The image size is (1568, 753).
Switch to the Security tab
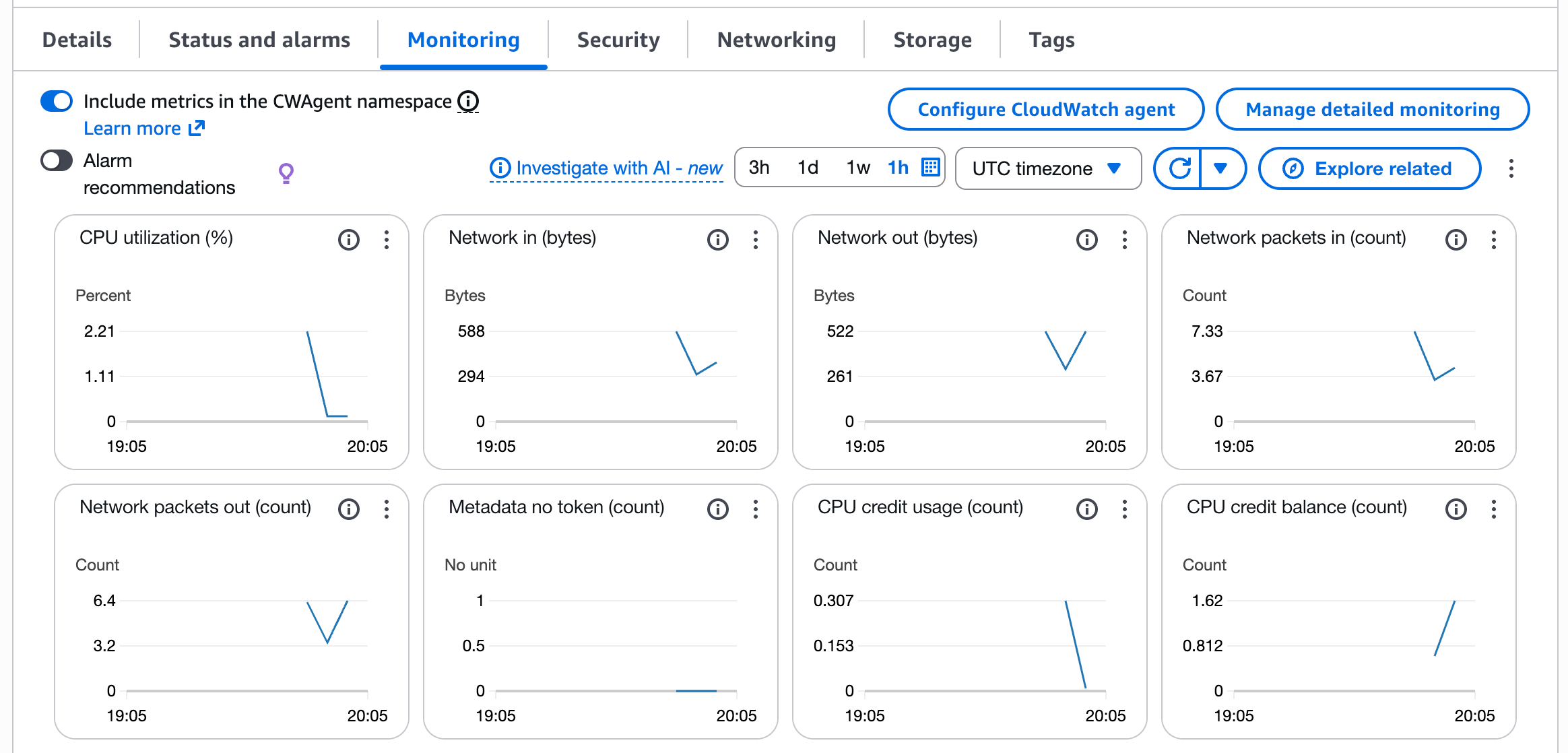[x=618, y=40]
